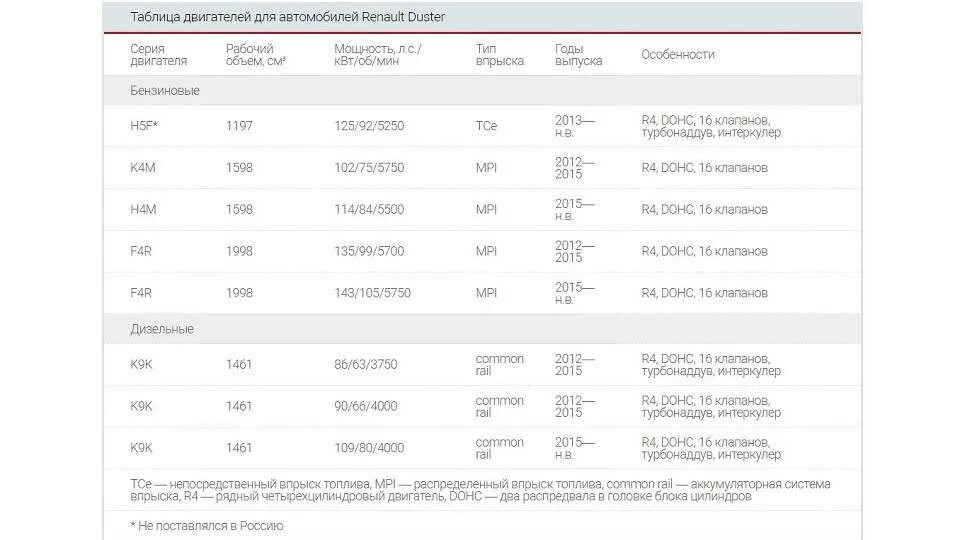Select the 'Мощность, л.с./кВт/об/мин' column header
The image size is (960, 540).
coord(378,54)
